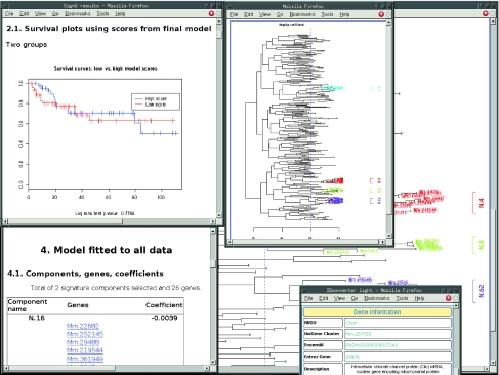Screen dimensions: 499x375
Task: Click the down arrow of the dendrogram window scrollbar
Action: [388, 236]
